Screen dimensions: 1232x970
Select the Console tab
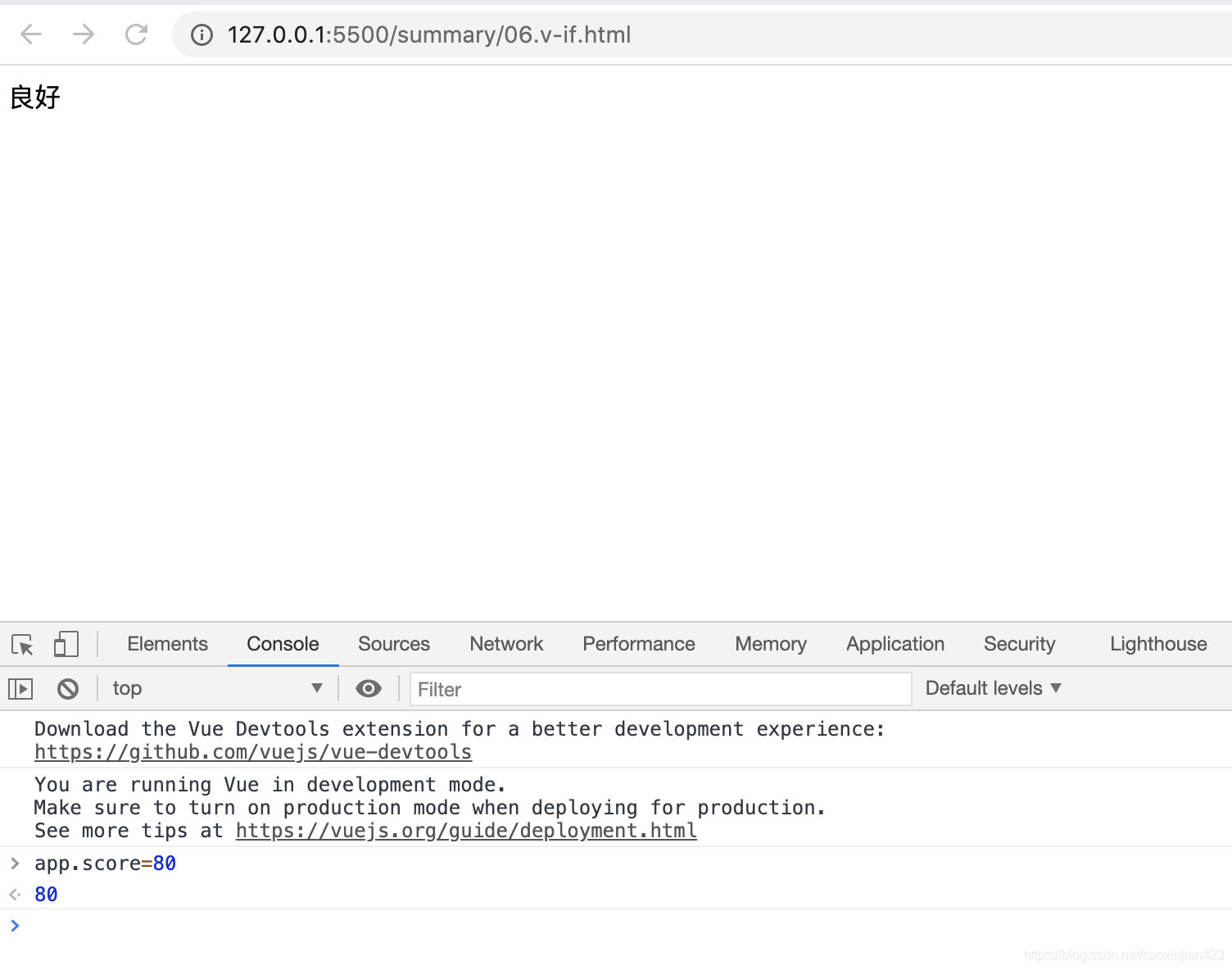pyautogui.click(x=283, y=644)
